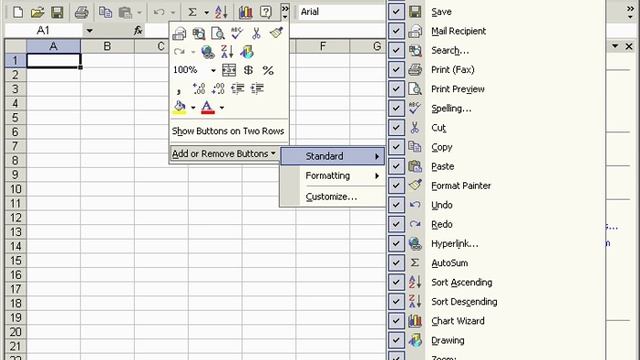Click Format Painter brush in overflow palette
The width and height of the screenshot is (640, 360).
[x=276, y=33]
